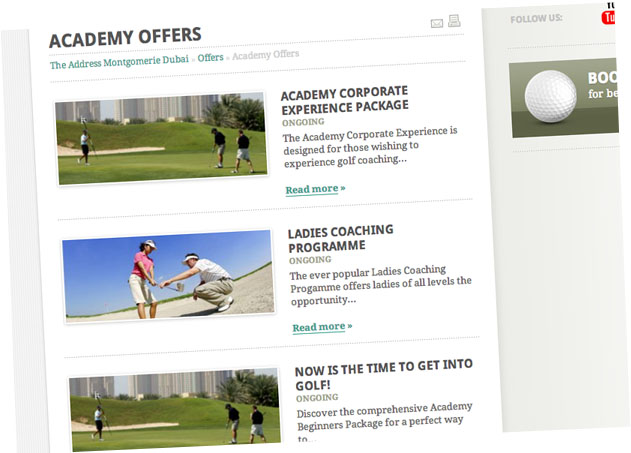The width and height of the screenshot is (631, 453).
Task: Open Now Is The Time To Get Into Golf heading
Action: click(x=384, y=375)
